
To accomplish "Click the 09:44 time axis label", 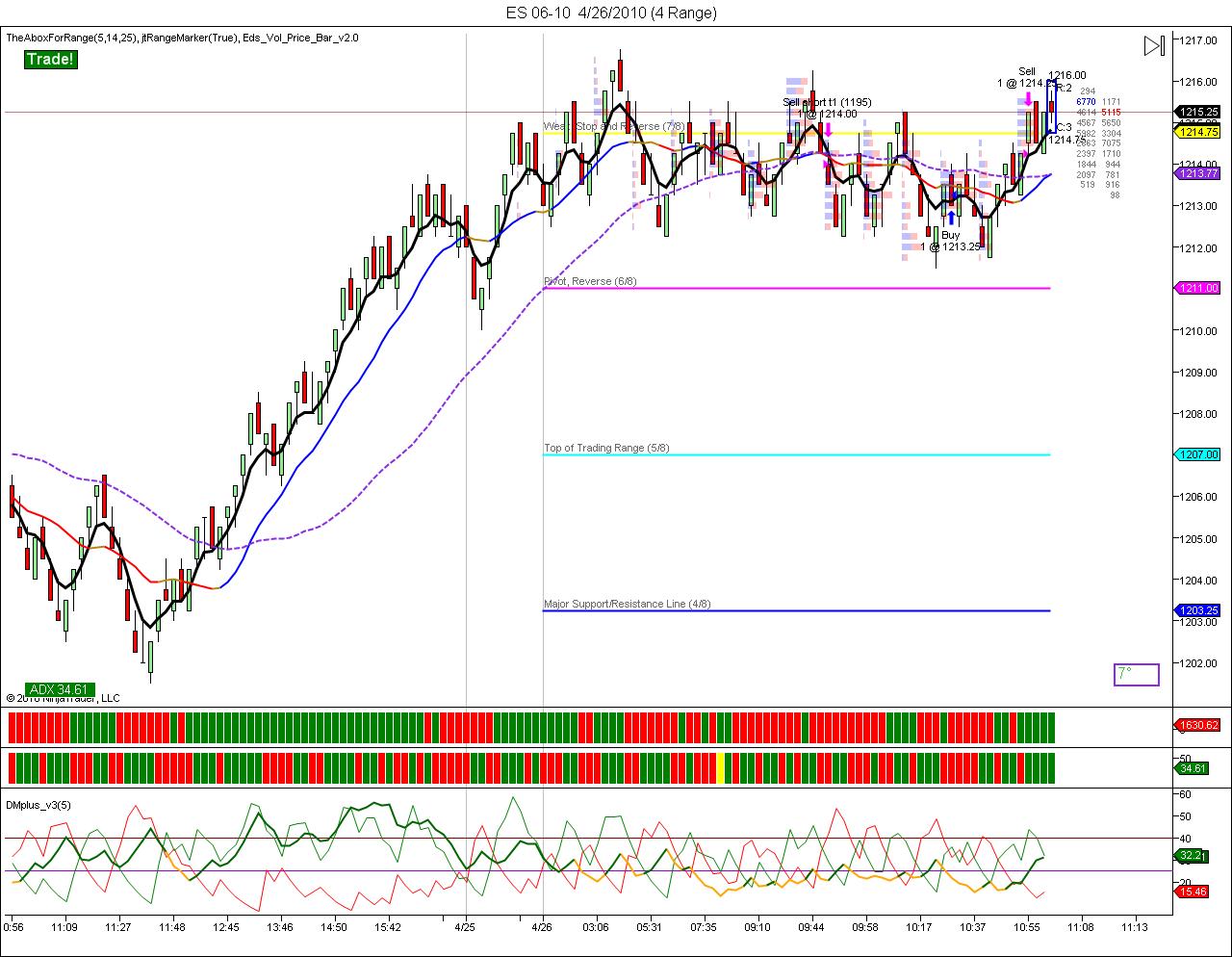I will pos(811,928).
